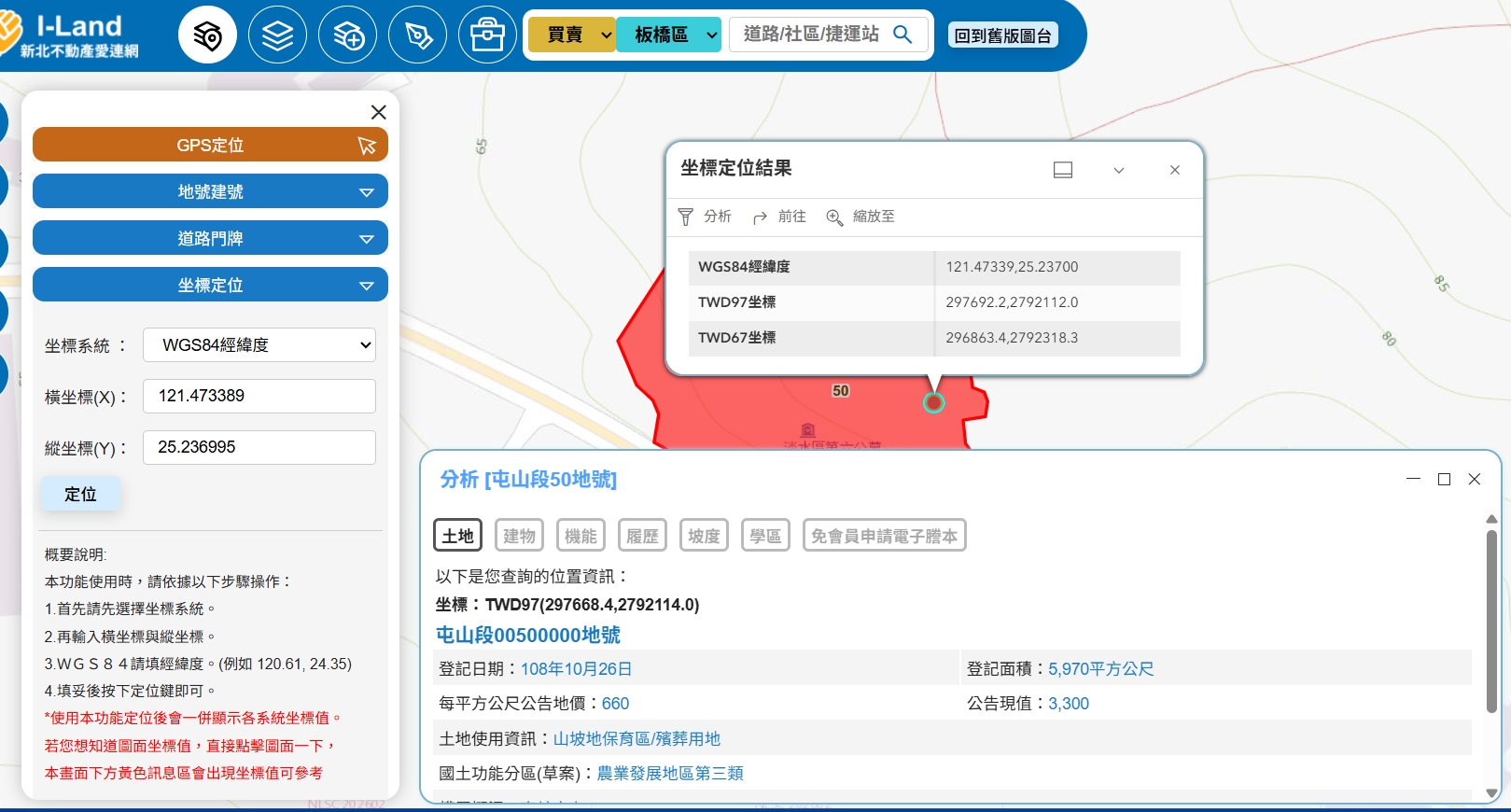Viewport: 1511px width, 812px height.
Task: Expand the 地號建號 section
Action: point(210,191)
